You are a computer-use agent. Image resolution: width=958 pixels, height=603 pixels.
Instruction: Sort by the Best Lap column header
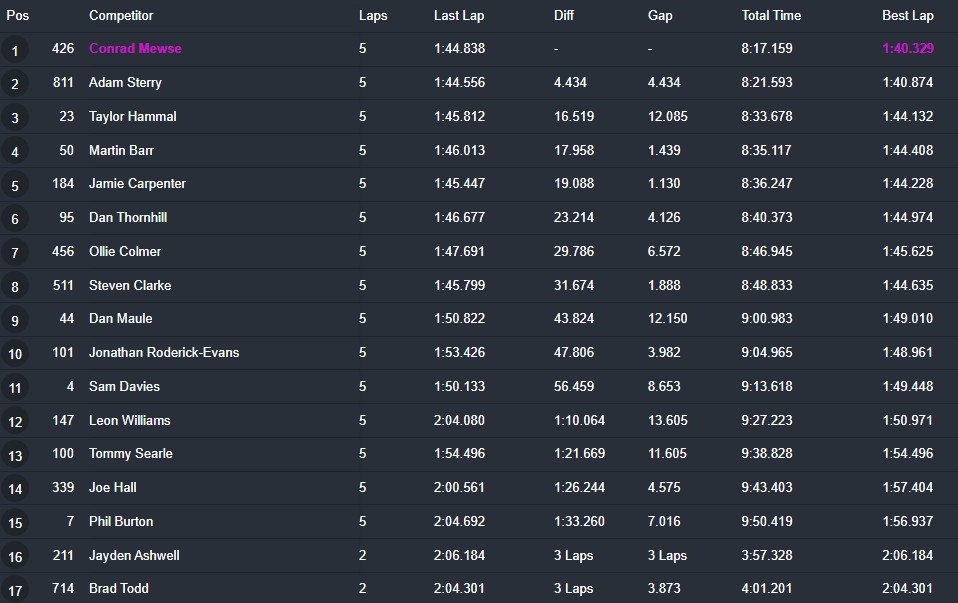coord(907,16)
